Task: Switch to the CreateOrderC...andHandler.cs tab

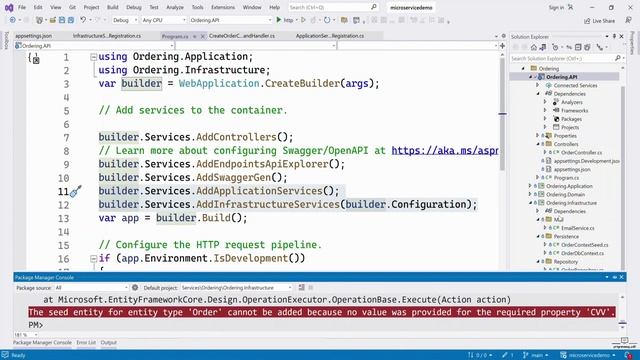Action: tap(242, 36)
